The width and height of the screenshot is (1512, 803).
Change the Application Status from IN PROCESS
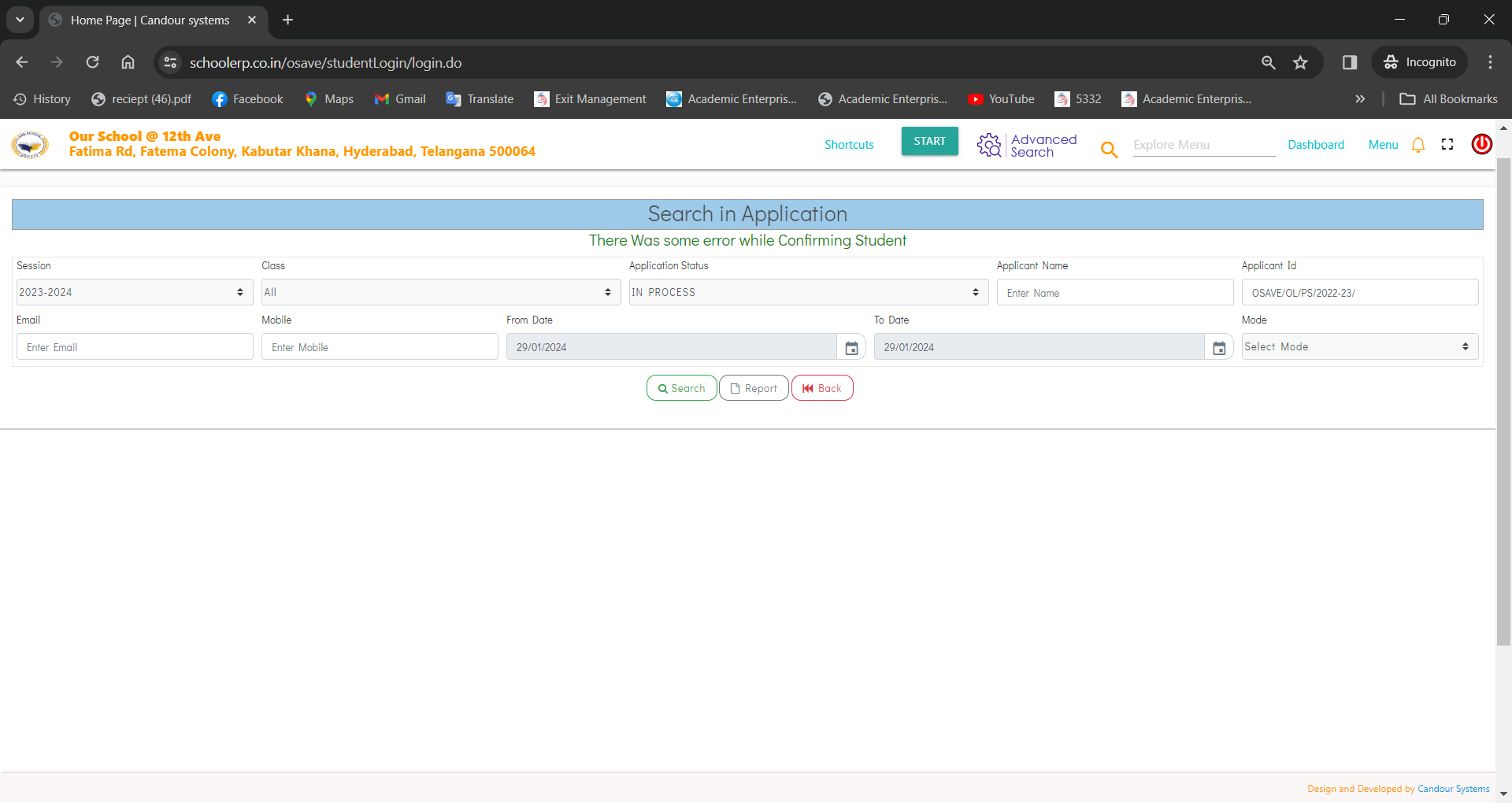(807, 292)
